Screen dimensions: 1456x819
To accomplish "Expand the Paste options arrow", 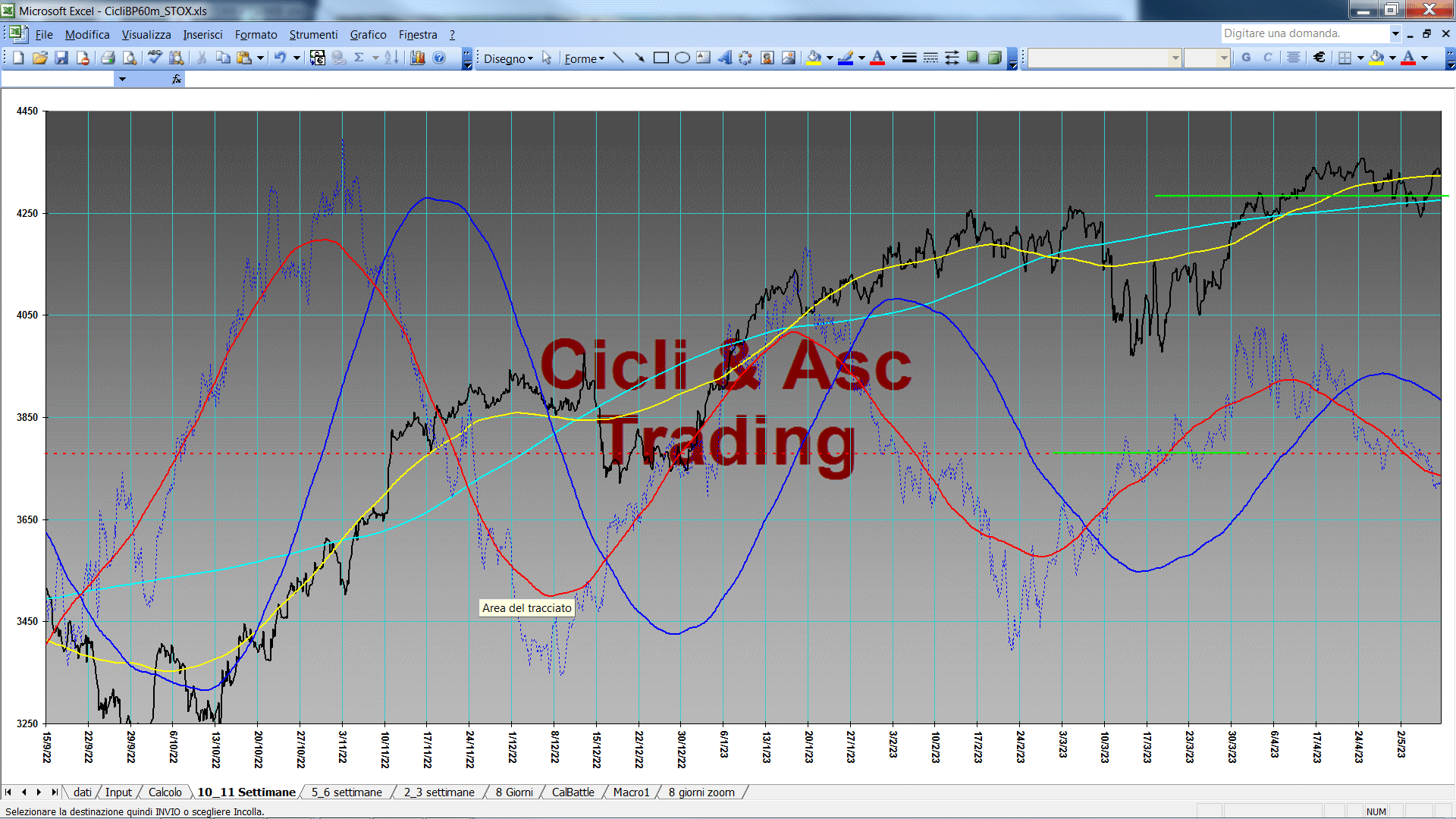I will (260, 58).
